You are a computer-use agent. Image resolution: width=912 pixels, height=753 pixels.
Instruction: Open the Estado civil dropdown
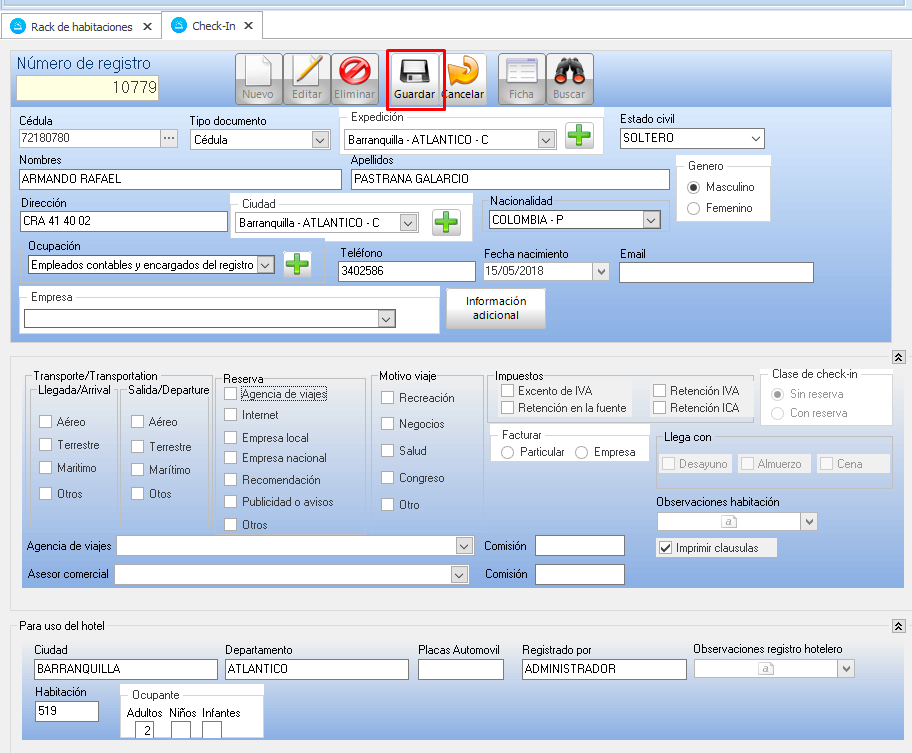pyautogui.click(x=755, y=138)
